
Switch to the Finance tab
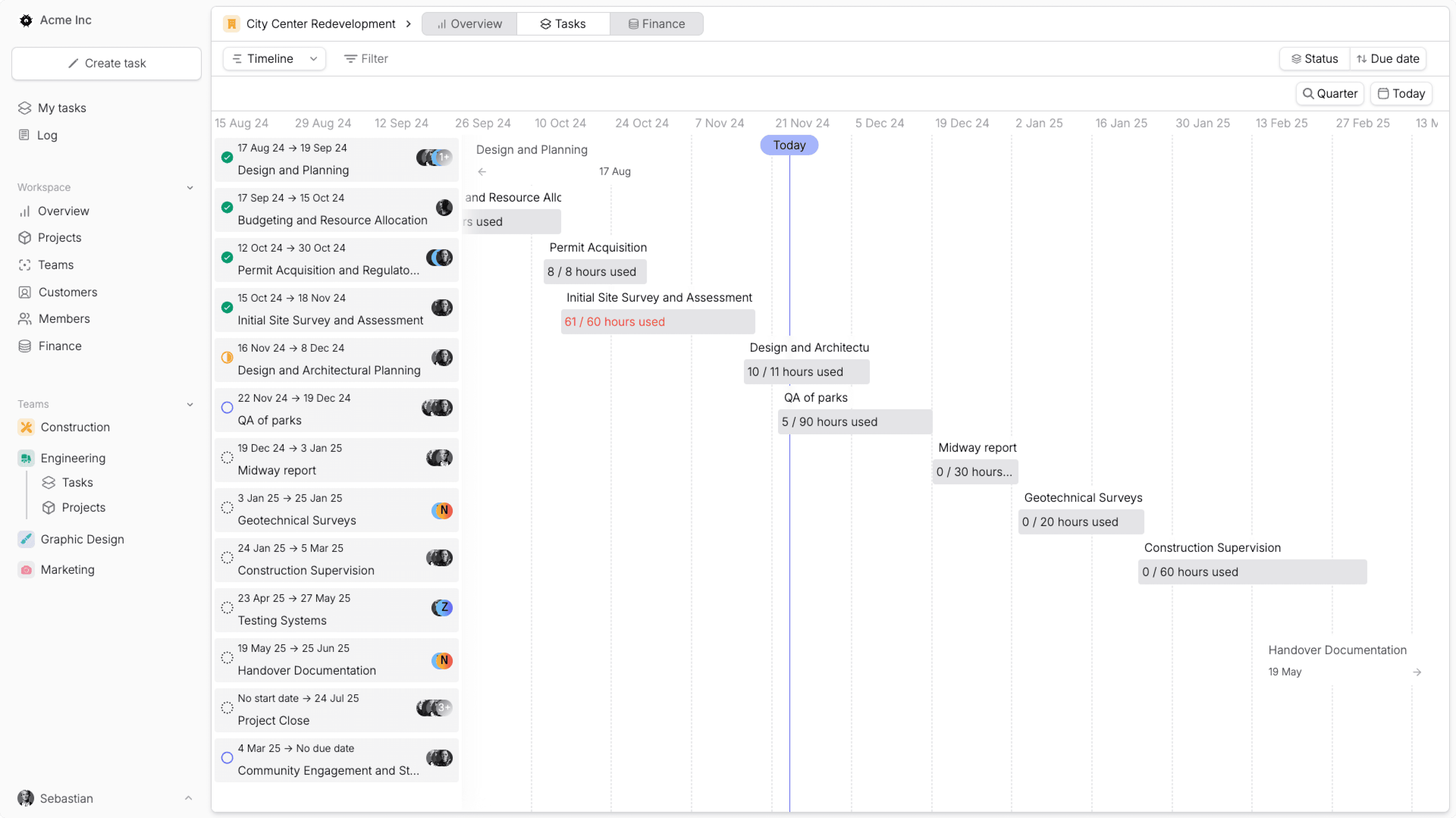656,24
